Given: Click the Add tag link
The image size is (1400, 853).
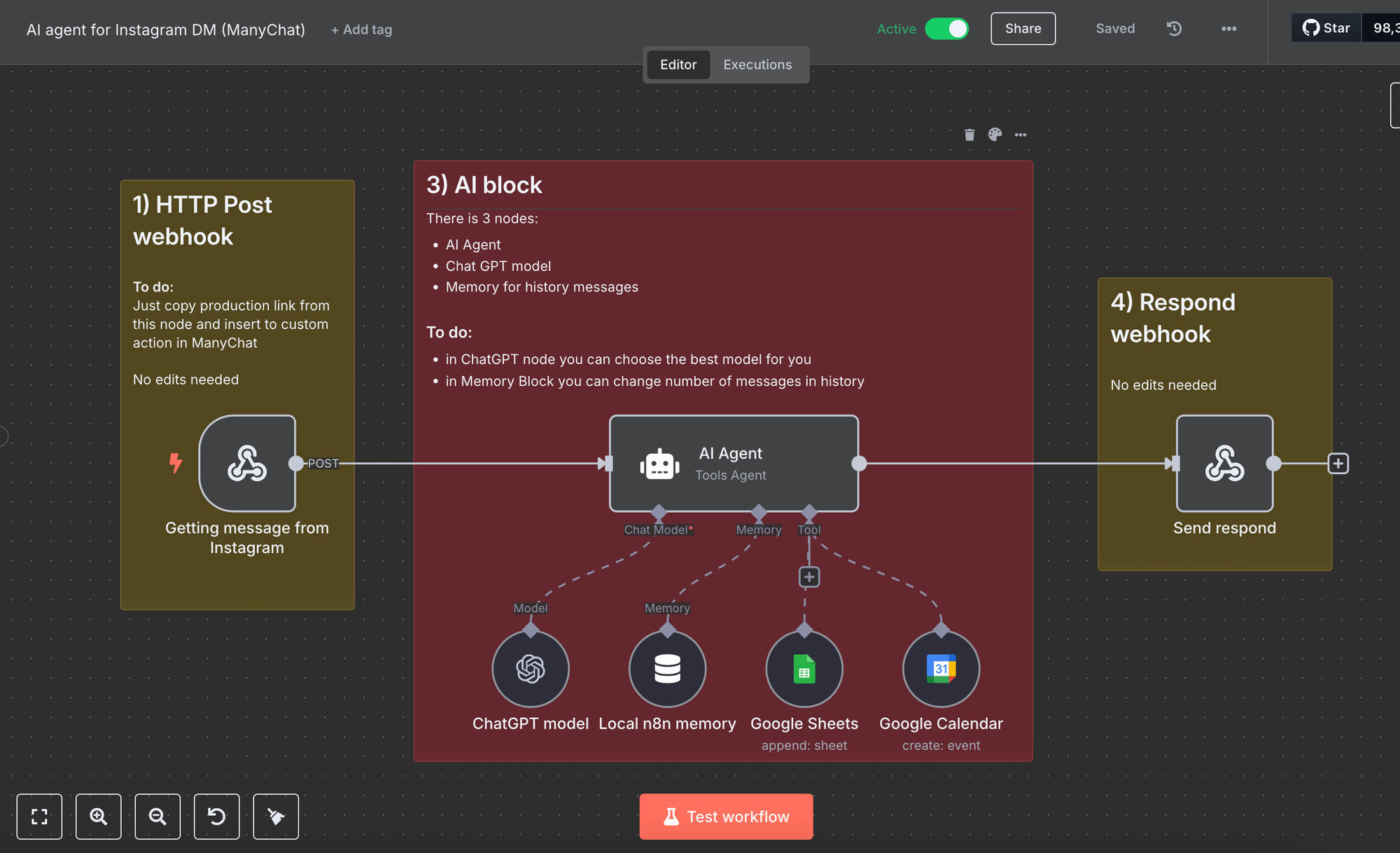Looking at the screenshot, I should [x=361, y=29].
